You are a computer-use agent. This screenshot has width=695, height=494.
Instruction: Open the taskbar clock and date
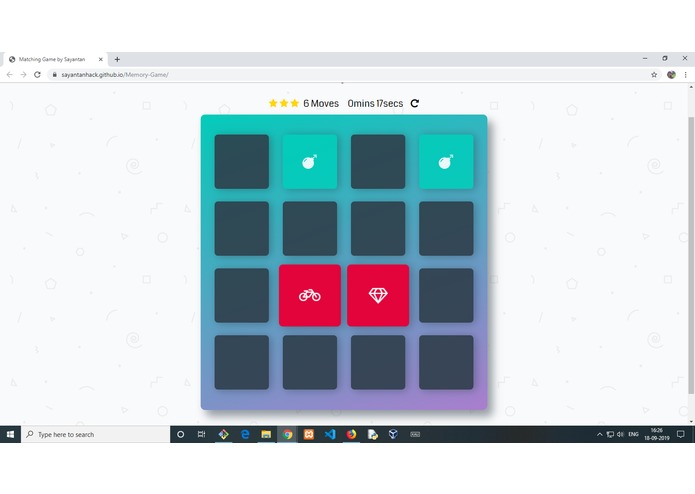pos(656,434)
